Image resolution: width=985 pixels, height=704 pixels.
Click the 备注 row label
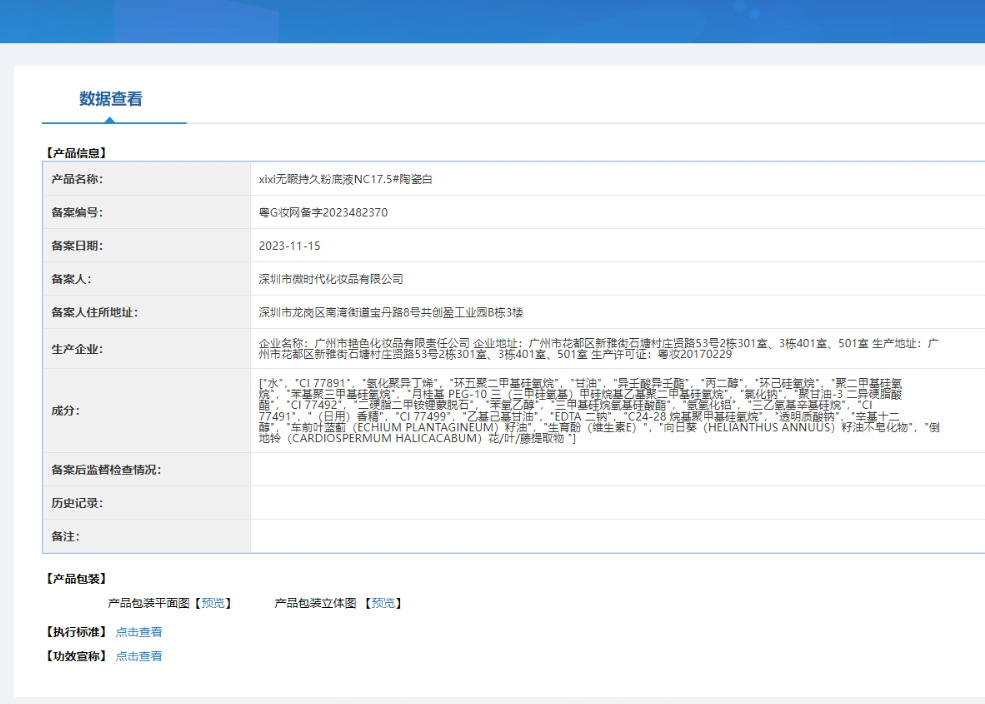coord(65,536)
